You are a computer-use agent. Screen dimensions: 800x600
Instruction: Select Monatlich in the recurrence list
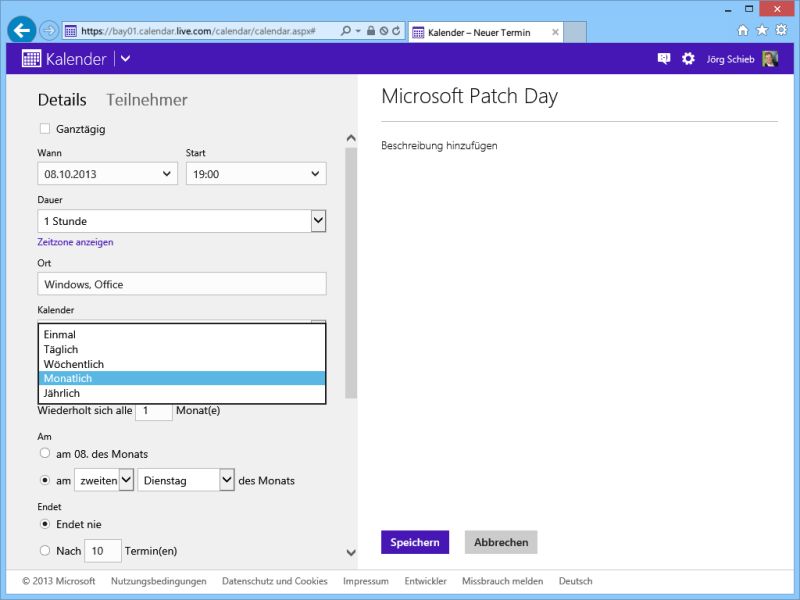[x=182, y=378]
